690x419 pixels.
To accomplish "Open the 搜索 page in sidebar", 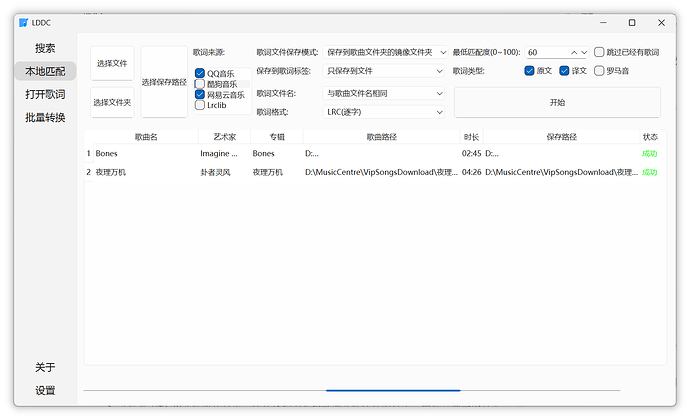I will point(45,48).
